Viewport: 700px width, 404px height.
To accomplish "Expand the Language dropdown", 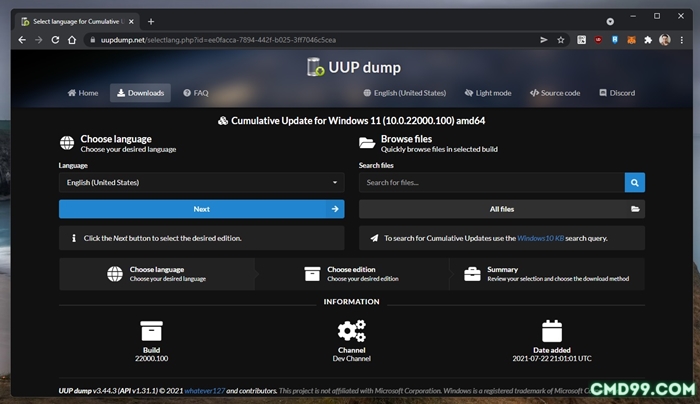I will tap(201, 183).
